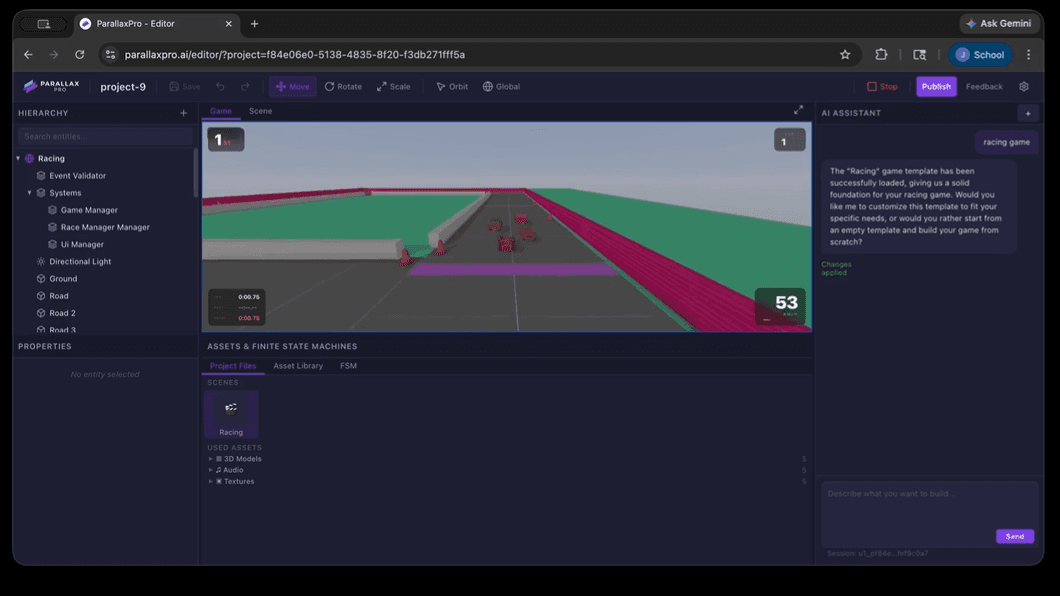Switch to the Scene view tab
This screenshot has height=596, width=1060.
click(260, 111)
